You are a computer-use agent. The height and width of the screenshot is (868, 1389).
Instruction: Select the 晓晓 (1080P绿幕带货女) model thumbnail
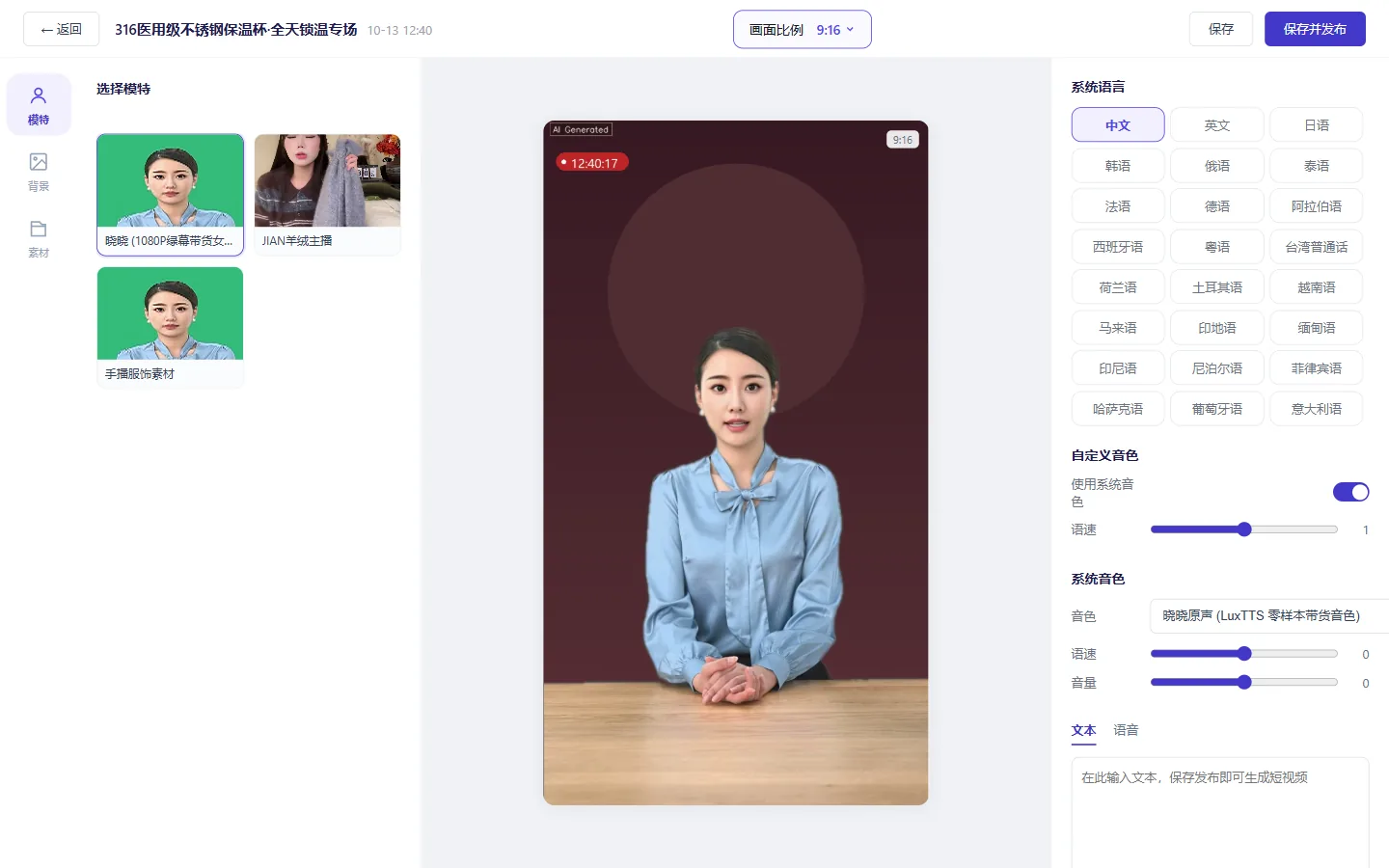(170, 194)
